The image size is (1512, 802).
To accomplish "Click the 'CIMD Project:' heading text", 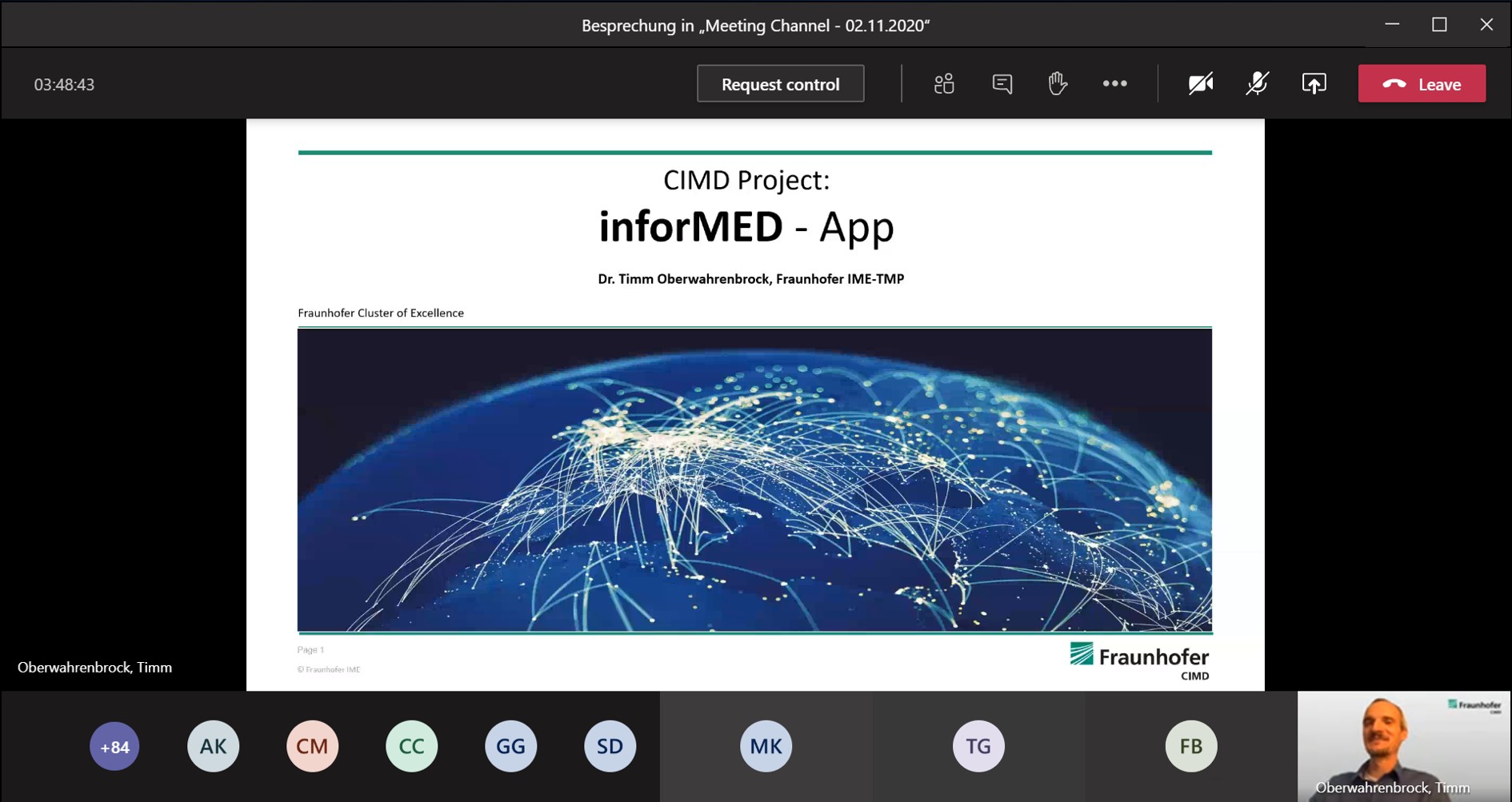I will [746, 180].
